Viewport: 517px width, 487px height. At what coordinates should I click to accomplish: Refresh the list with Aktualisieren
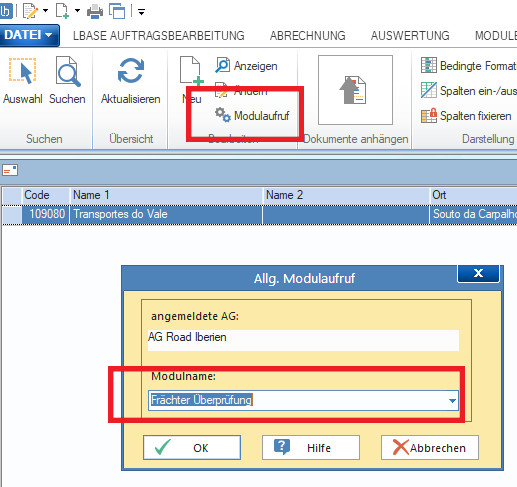coord(130,70)
